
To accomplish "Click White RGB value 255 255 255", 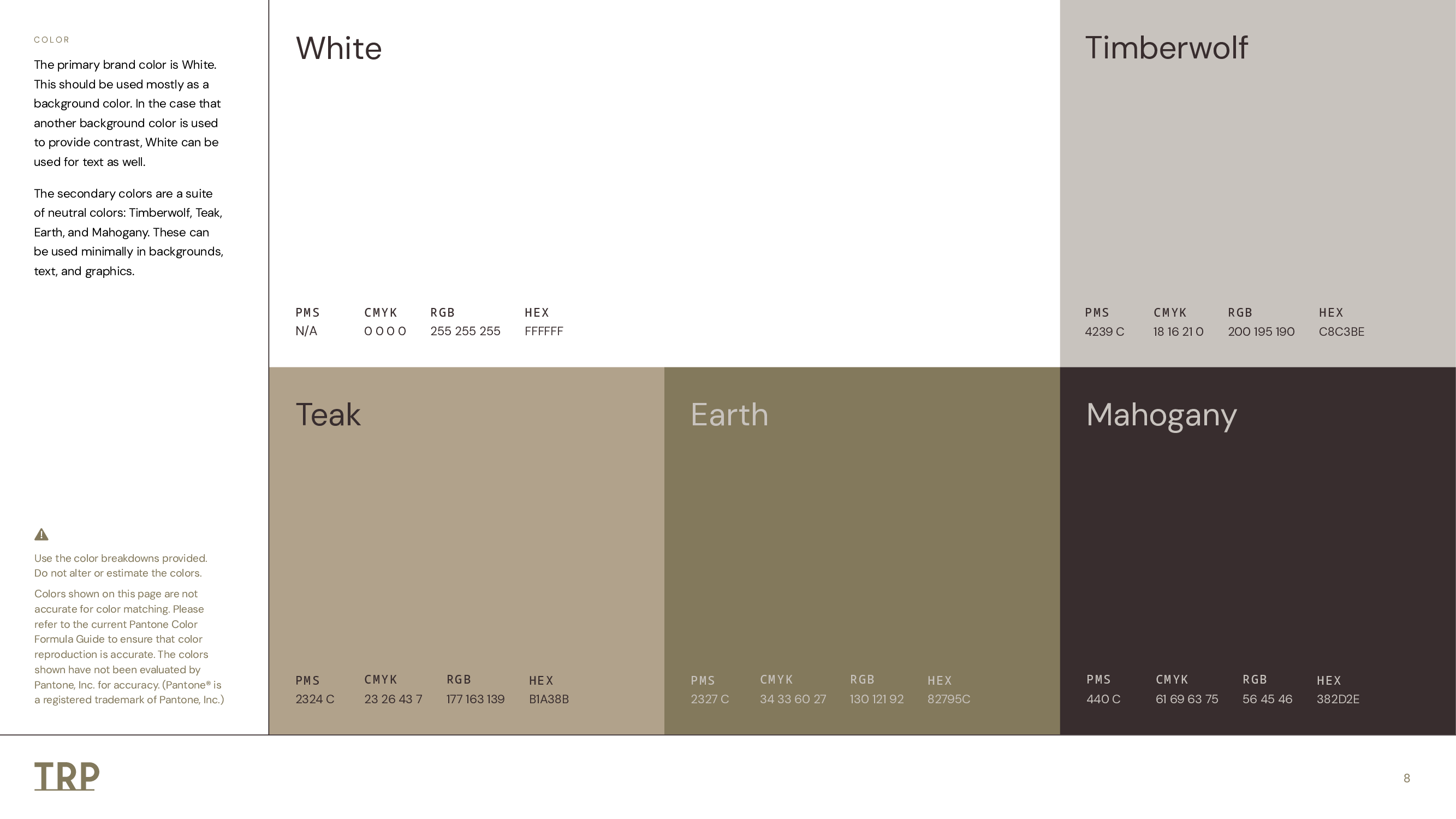I will (465, 331).
